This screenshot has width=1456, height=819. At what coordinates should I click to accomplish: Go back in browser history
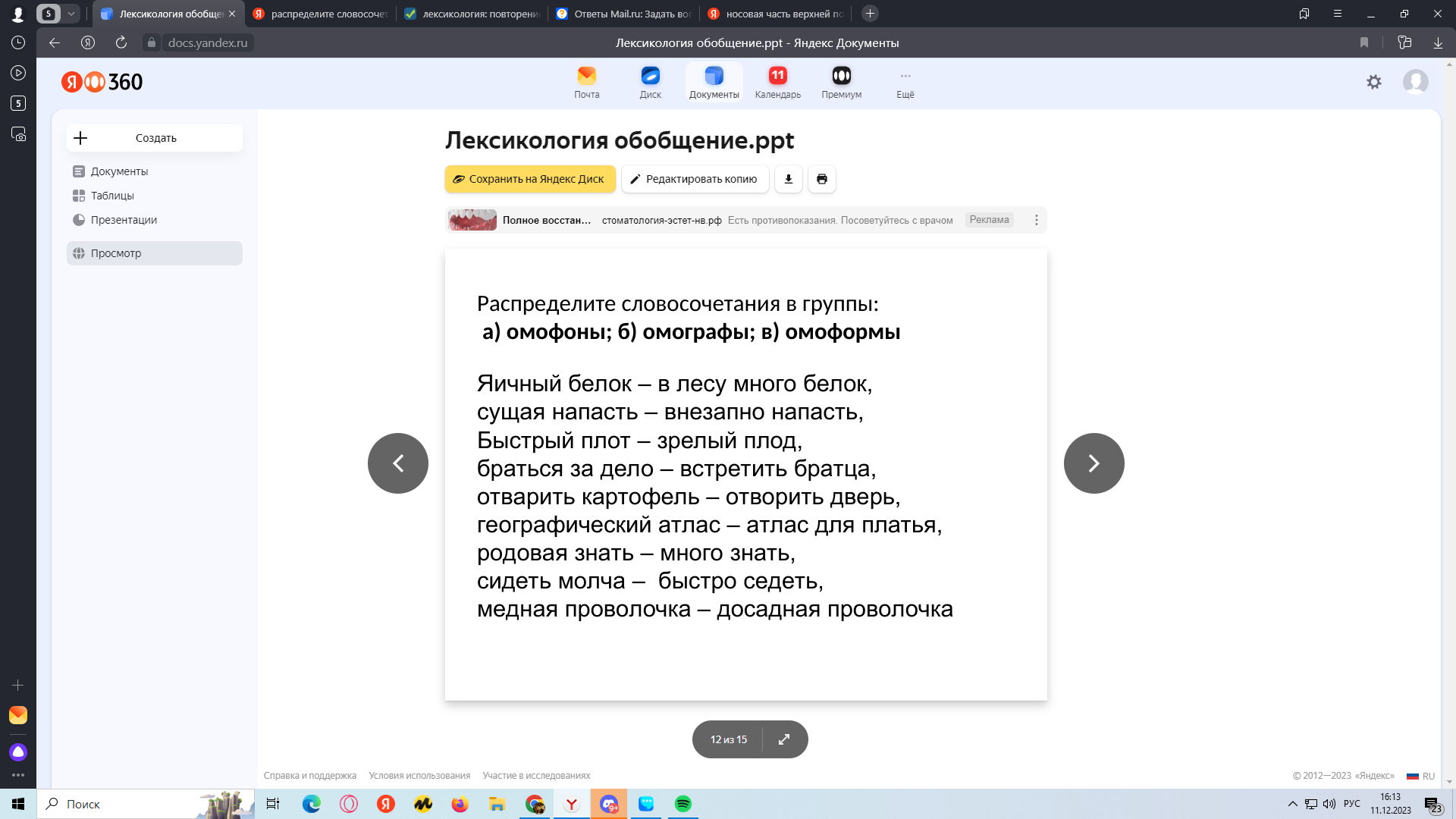point(55,42)
